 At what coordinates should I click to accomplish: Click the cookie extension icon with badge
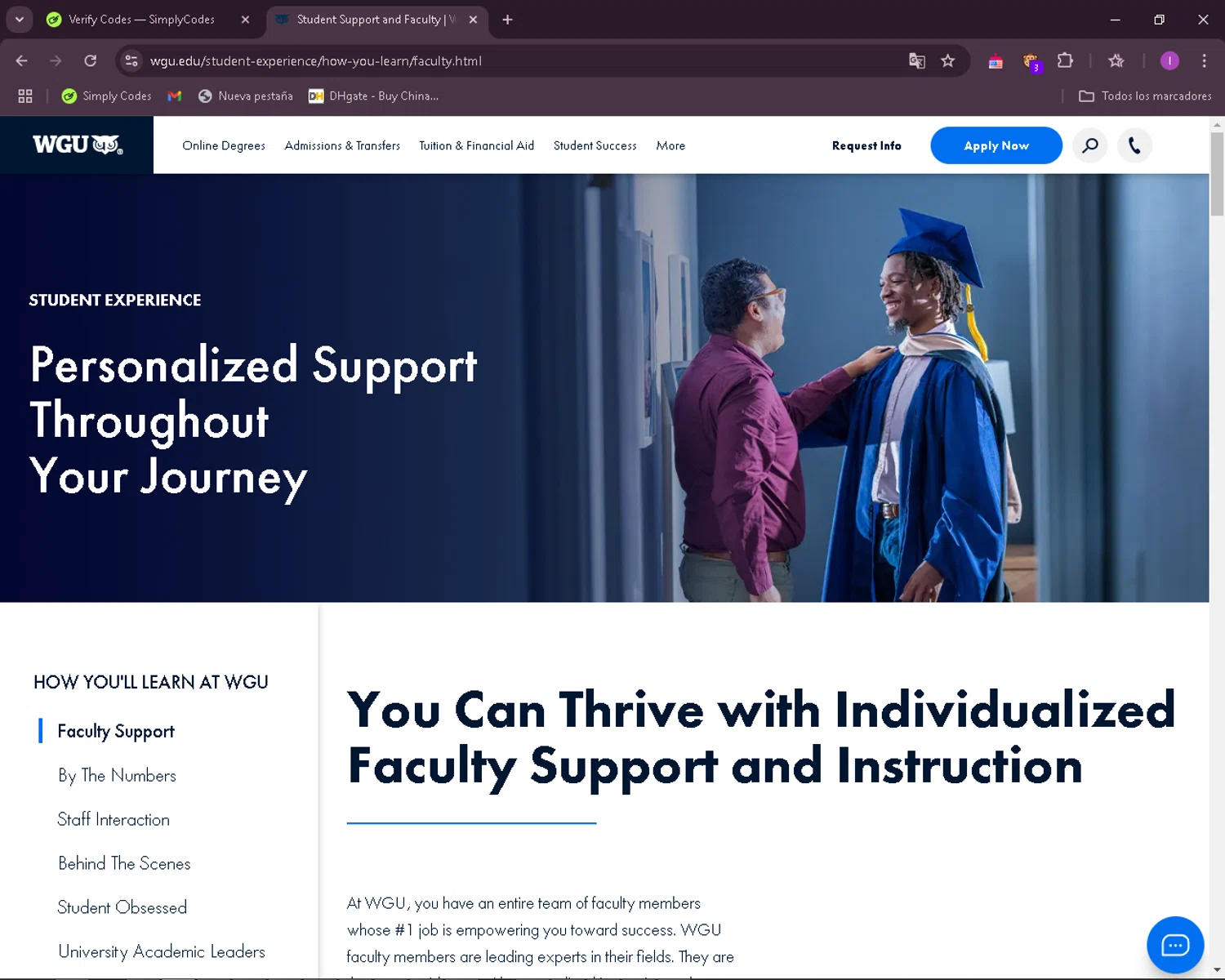click(1031, 61)
